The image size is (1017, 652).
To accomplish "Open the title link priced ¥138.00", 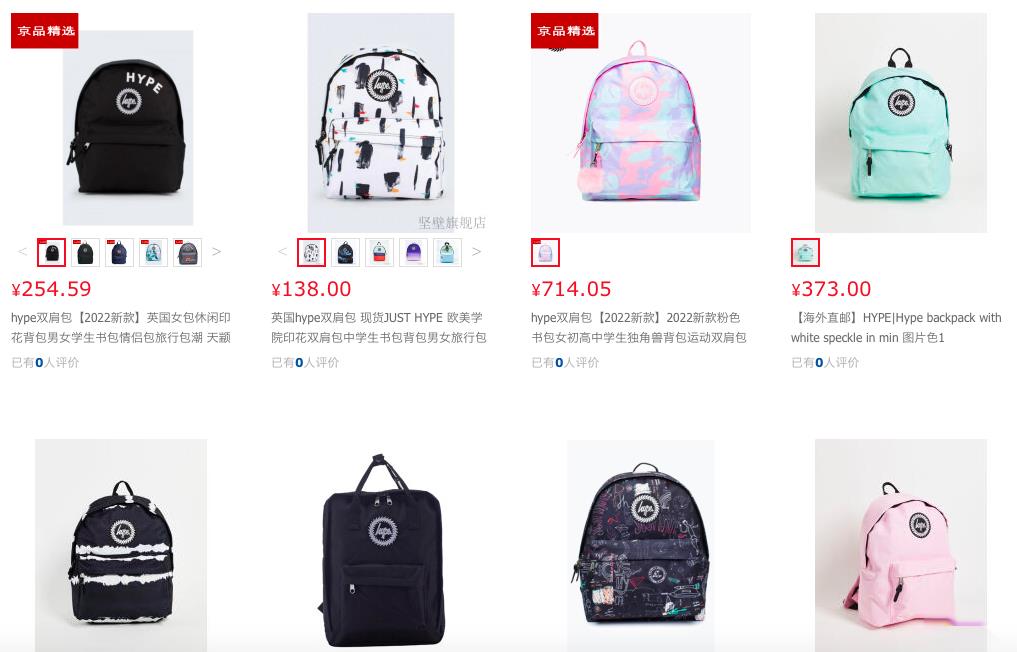I will click(379, 328).
